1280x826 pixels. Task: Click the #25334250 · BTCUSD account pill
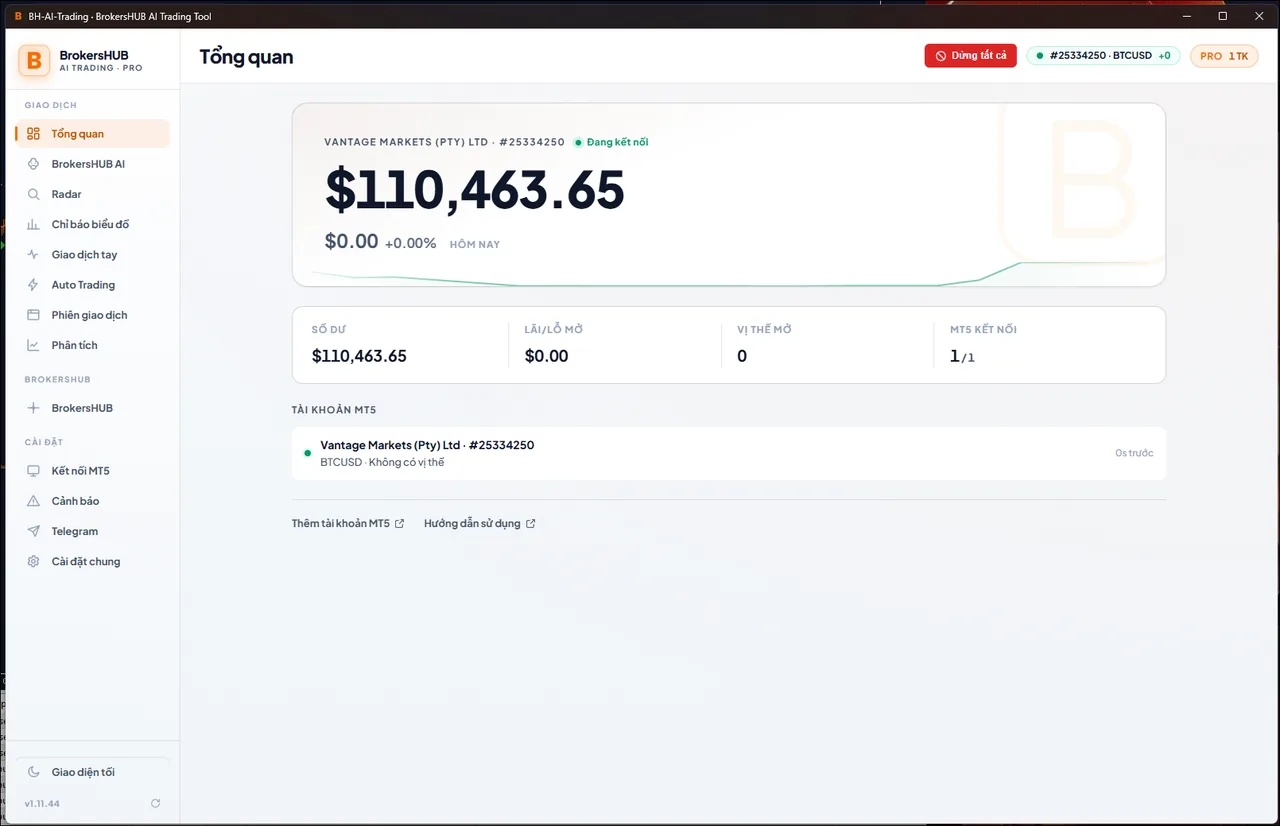(x=1104, y=56)
